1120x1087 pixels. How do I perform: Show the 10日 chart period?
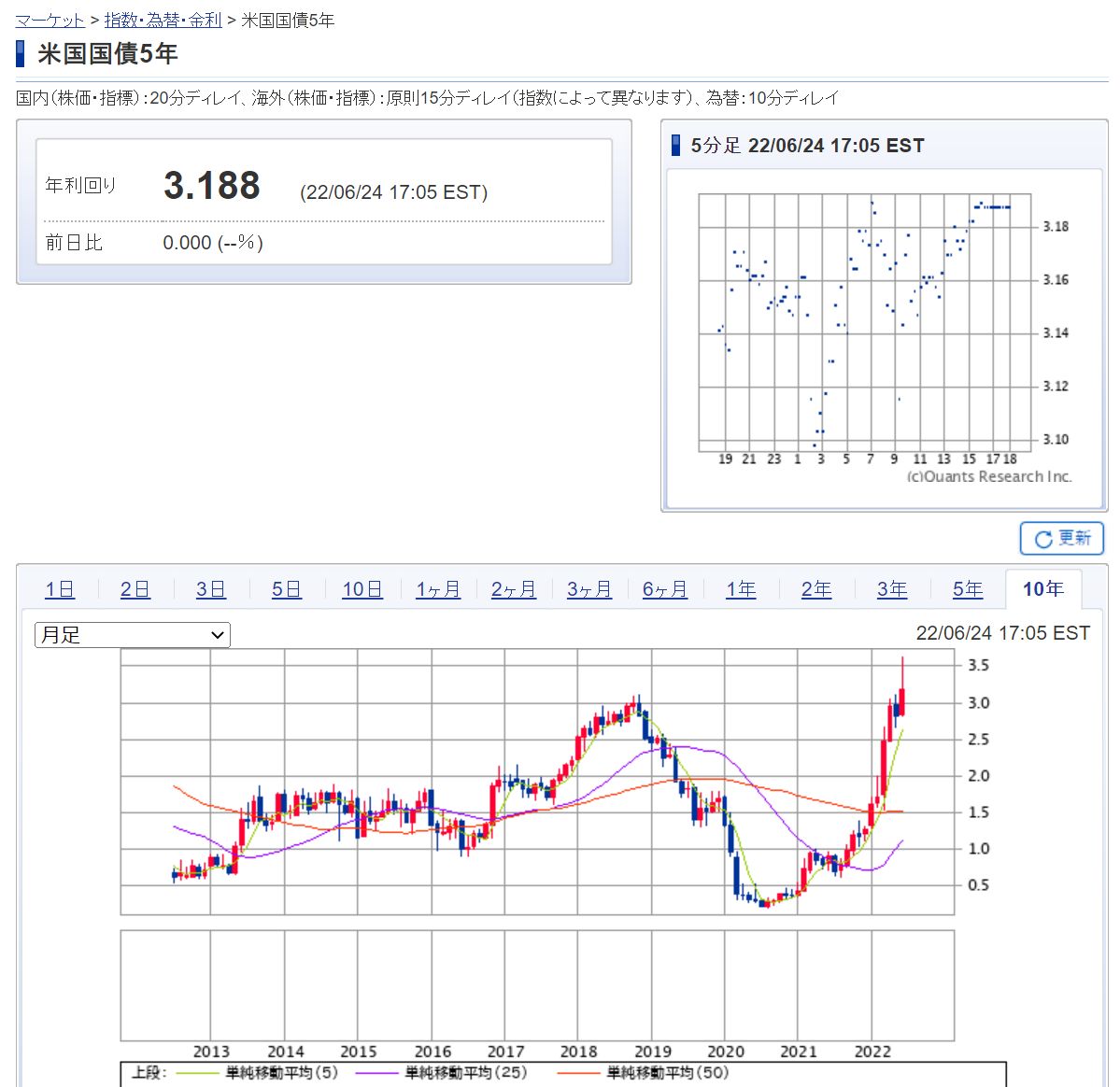(362, 589)
